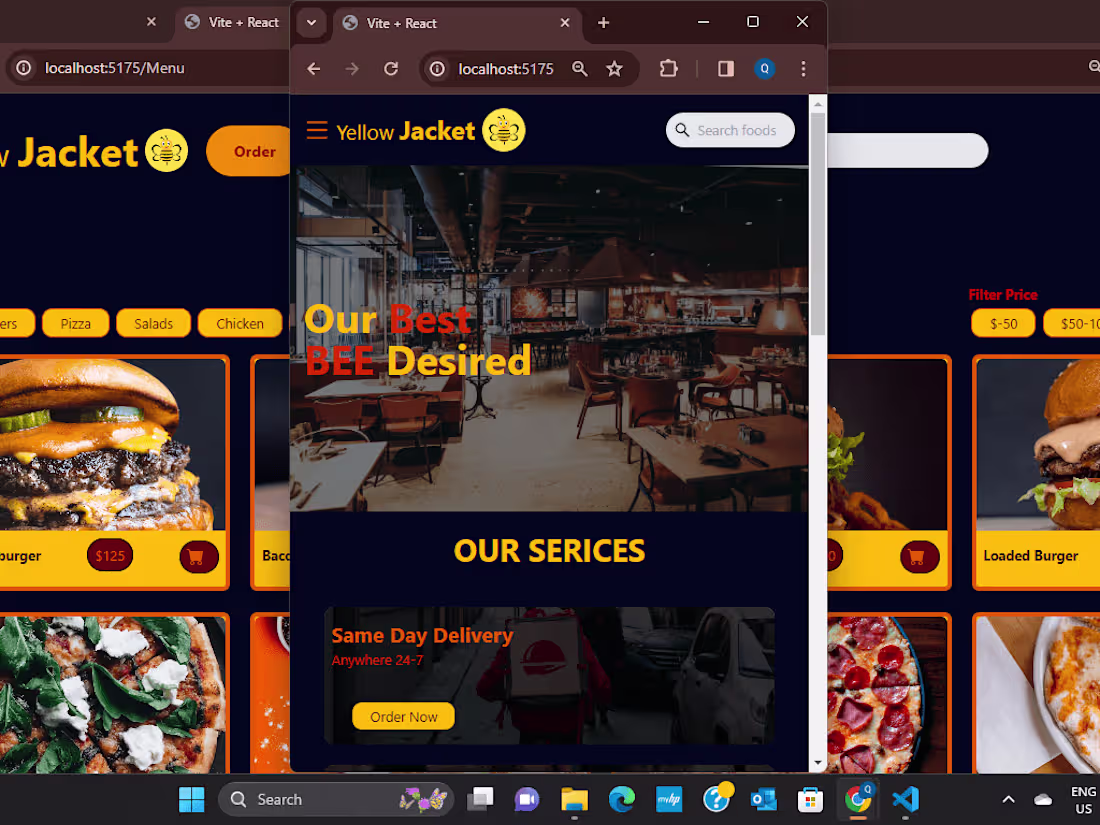Click the bookmark star in the address bar

(615, 68)
